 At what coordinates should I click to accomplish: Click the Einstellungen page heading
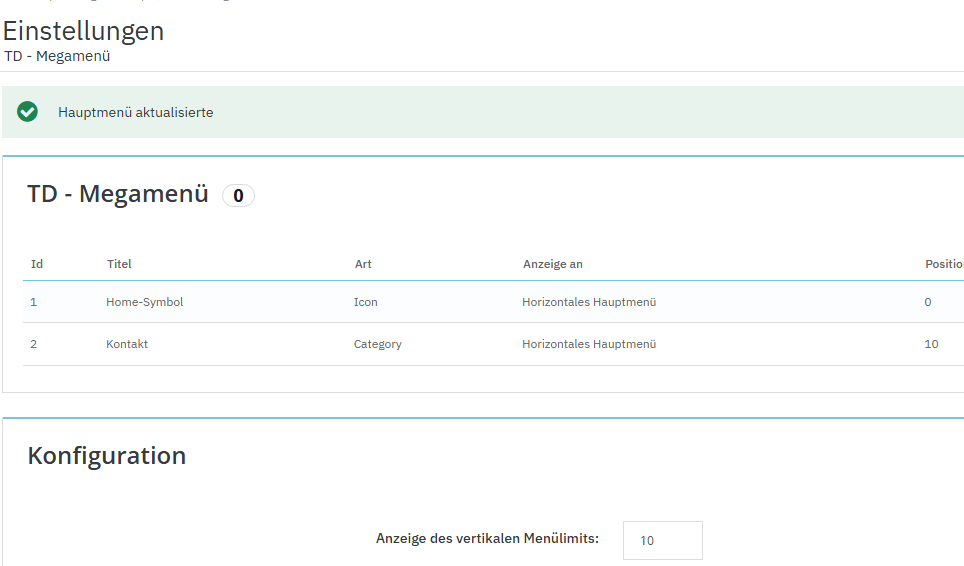(x=84, y=31)
